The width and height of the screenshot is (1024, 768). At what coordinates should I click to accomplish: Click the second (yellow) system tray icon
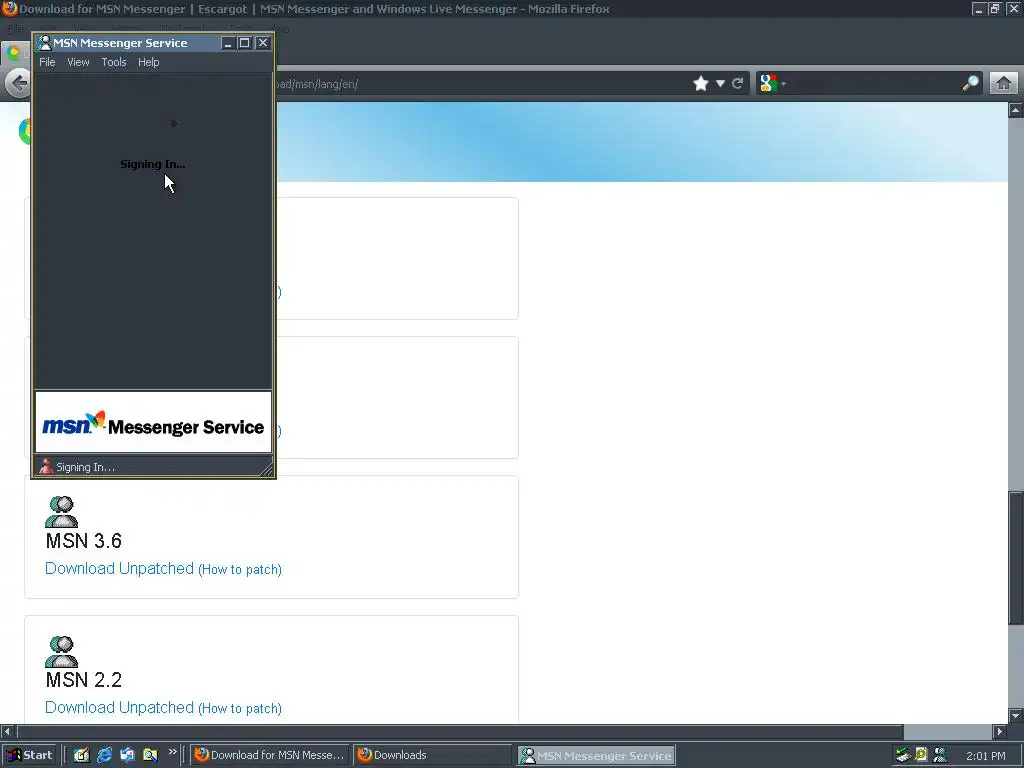click(x=921, y=756)
